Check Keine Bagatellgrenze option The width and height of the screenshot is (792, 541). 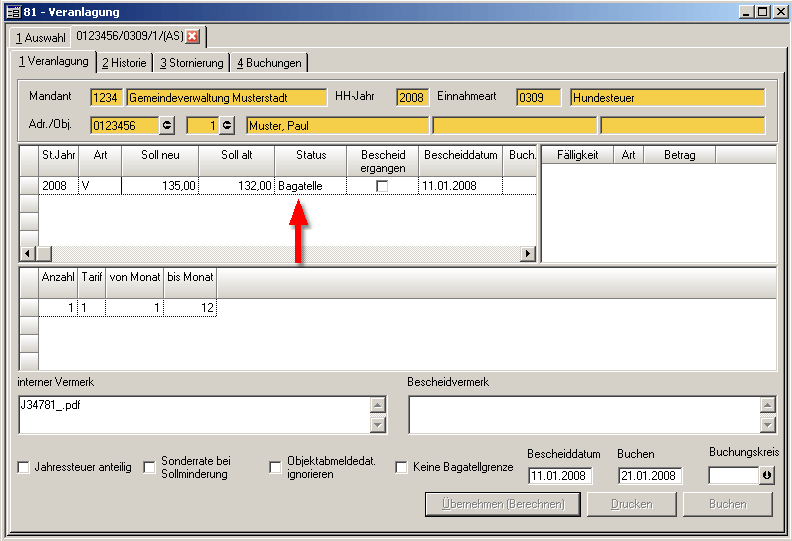(401, 467)
